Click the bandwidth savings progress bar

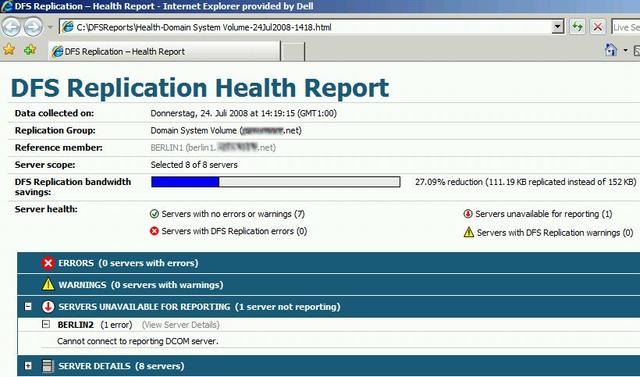tap(276, 182)
